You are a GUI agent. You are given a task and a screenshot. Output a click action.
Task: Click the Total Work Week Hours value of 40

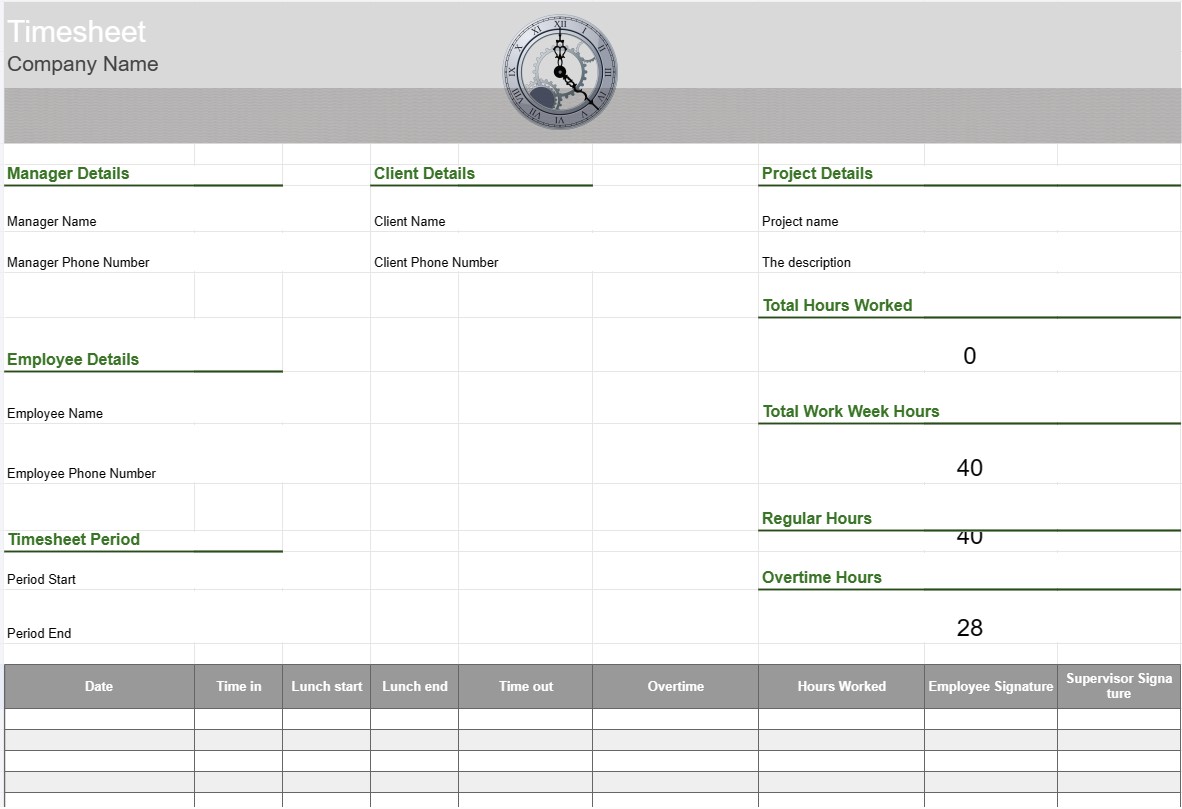967,467
